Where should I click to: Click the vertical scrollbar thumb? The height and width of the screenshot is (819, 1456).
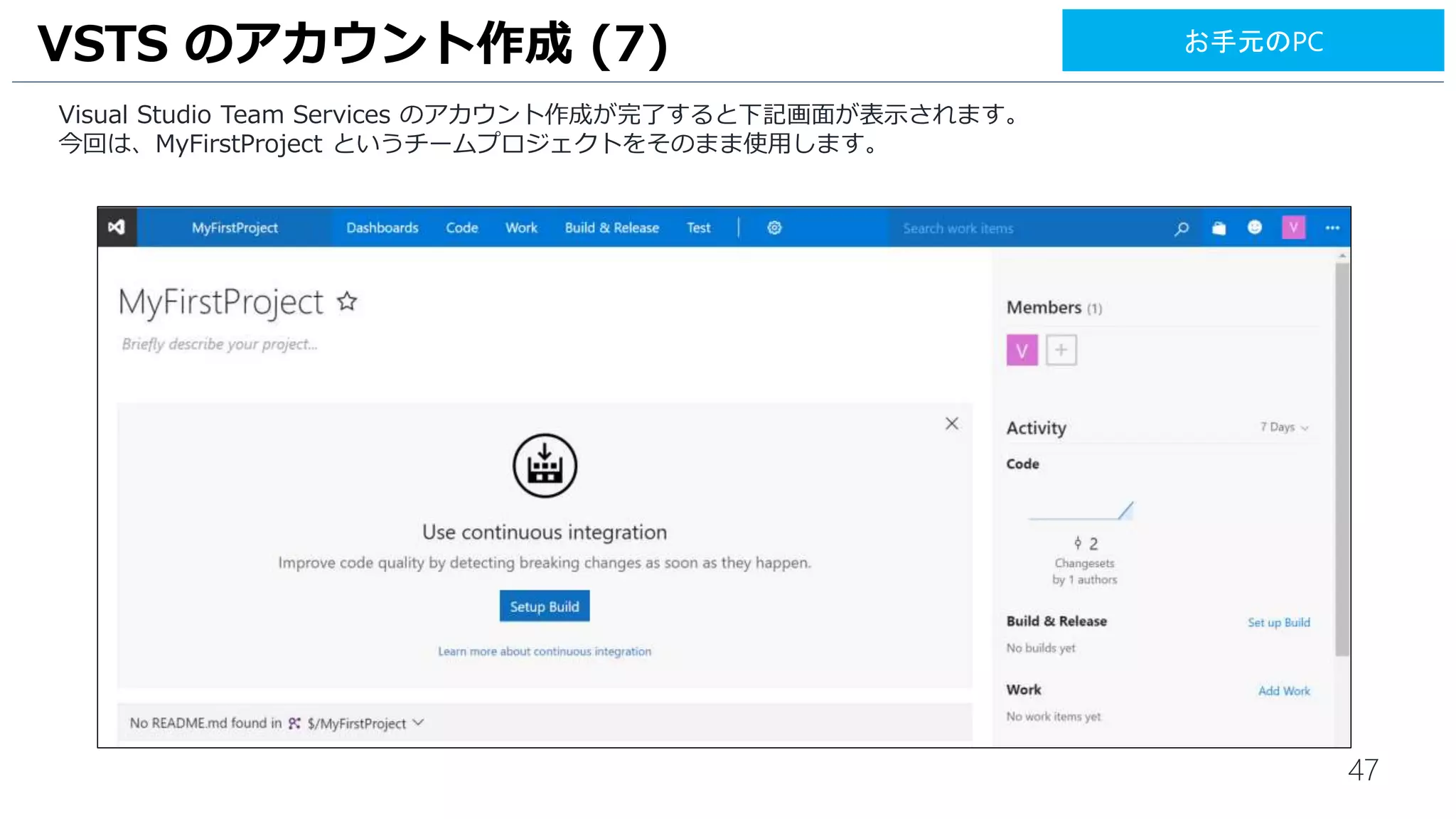pos(1342,459)
